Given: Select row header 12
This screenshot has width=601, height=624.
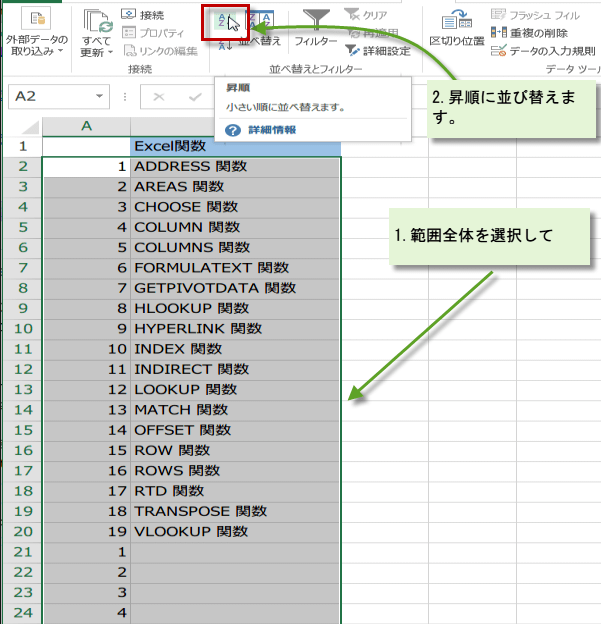Looking at the screenshot, I should 23,369.
